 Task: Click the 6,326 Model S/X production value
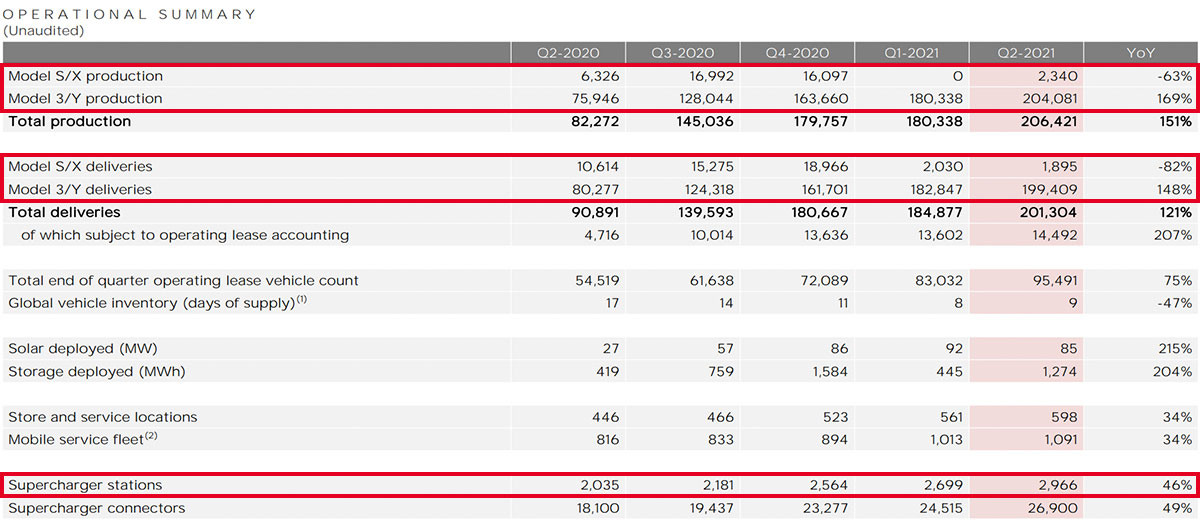(x=599, y=76)
